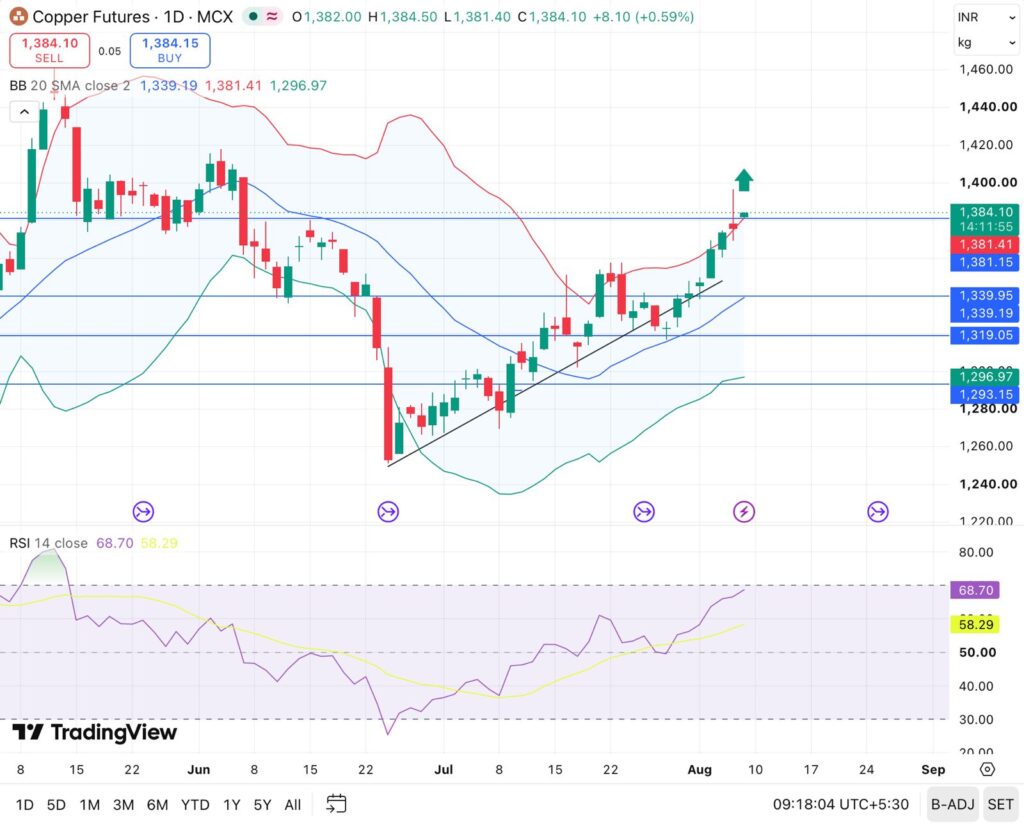Open chart settings gear icon at bottom right
Viewport: 1024px width, 824px height.
click(987, 769)
